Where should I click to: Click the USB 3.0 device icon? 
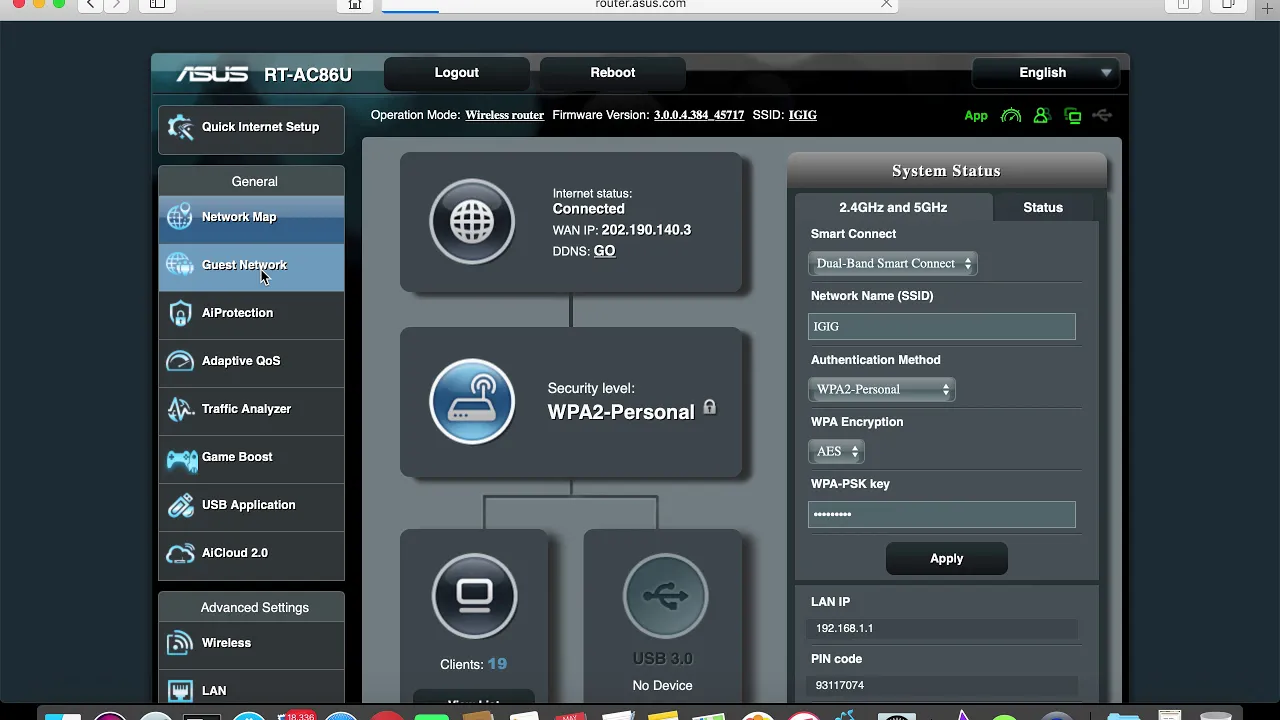[665, 596]
